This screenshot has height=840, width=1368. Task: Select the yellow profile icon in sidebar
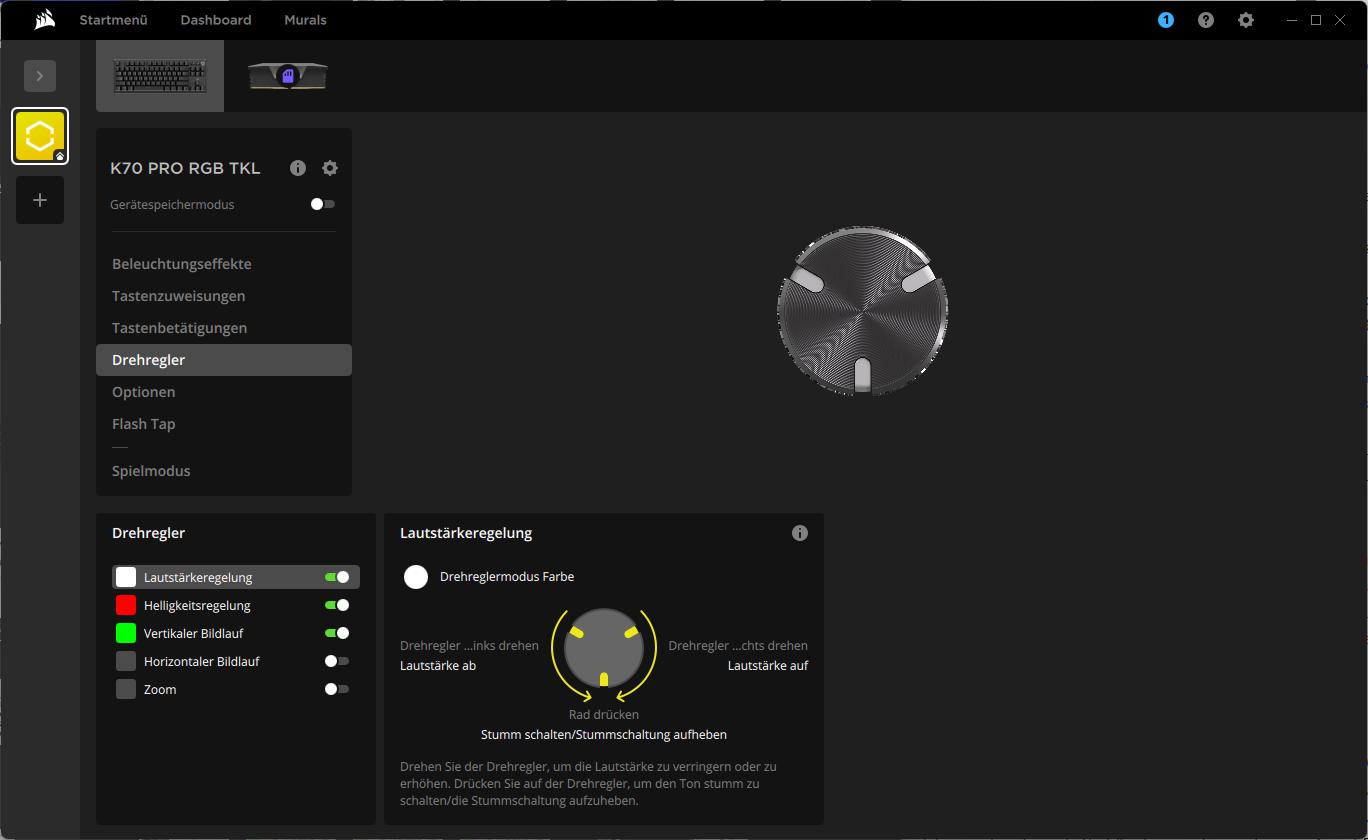click(x=40, y=136)
